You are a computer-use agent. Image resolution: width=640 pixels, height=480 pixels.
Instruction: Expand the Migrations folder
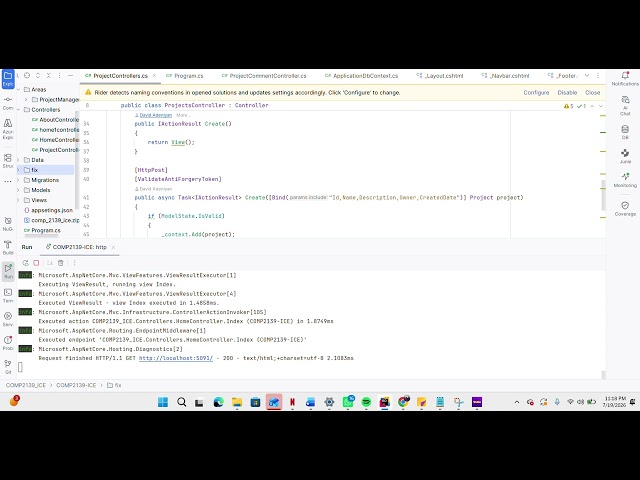pyautogui.click(x=18, y=180)
